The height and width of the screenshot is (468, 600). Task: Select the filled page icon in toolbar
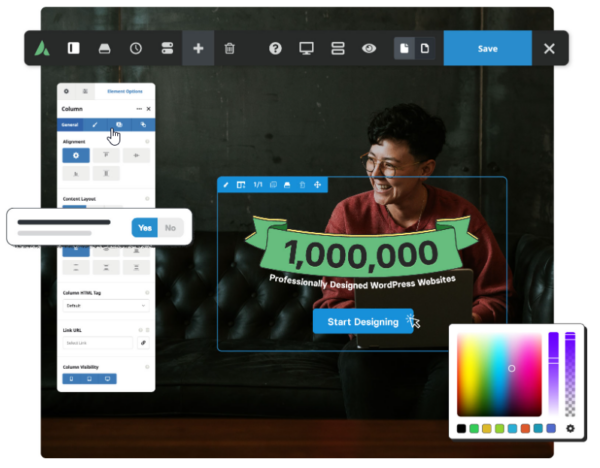coord(404,49)
